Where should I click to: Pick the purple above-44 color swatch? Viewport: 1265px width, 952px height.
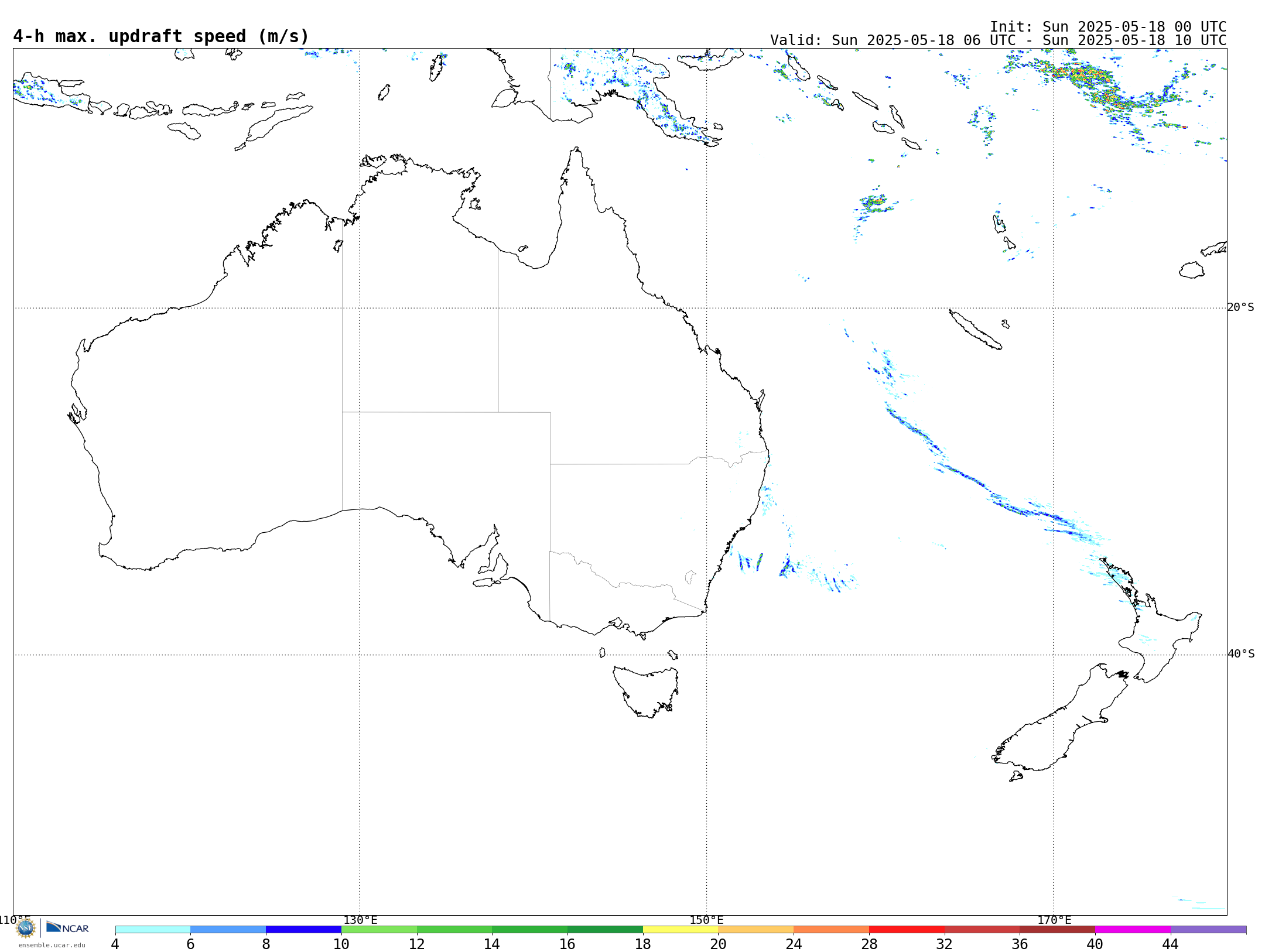pyautogui.click(x=1208, y=930)
